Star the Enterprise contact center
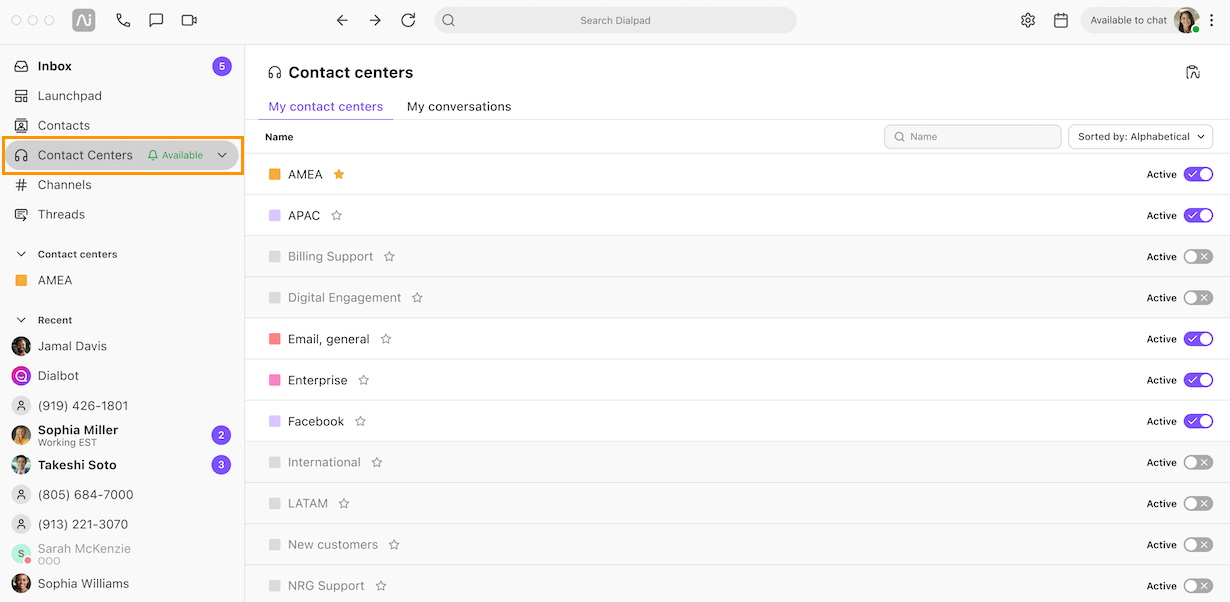Viewport: 1230px width, 602px height. click(x=364, y=380)
